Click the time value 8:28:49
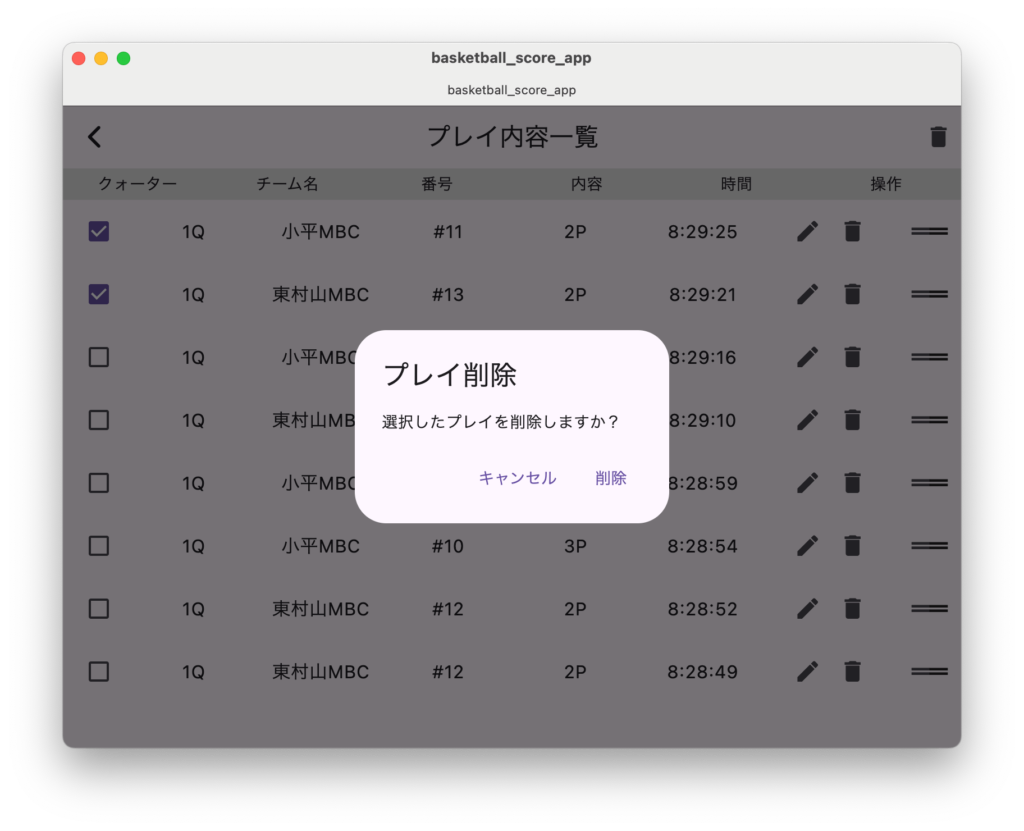 703,672
